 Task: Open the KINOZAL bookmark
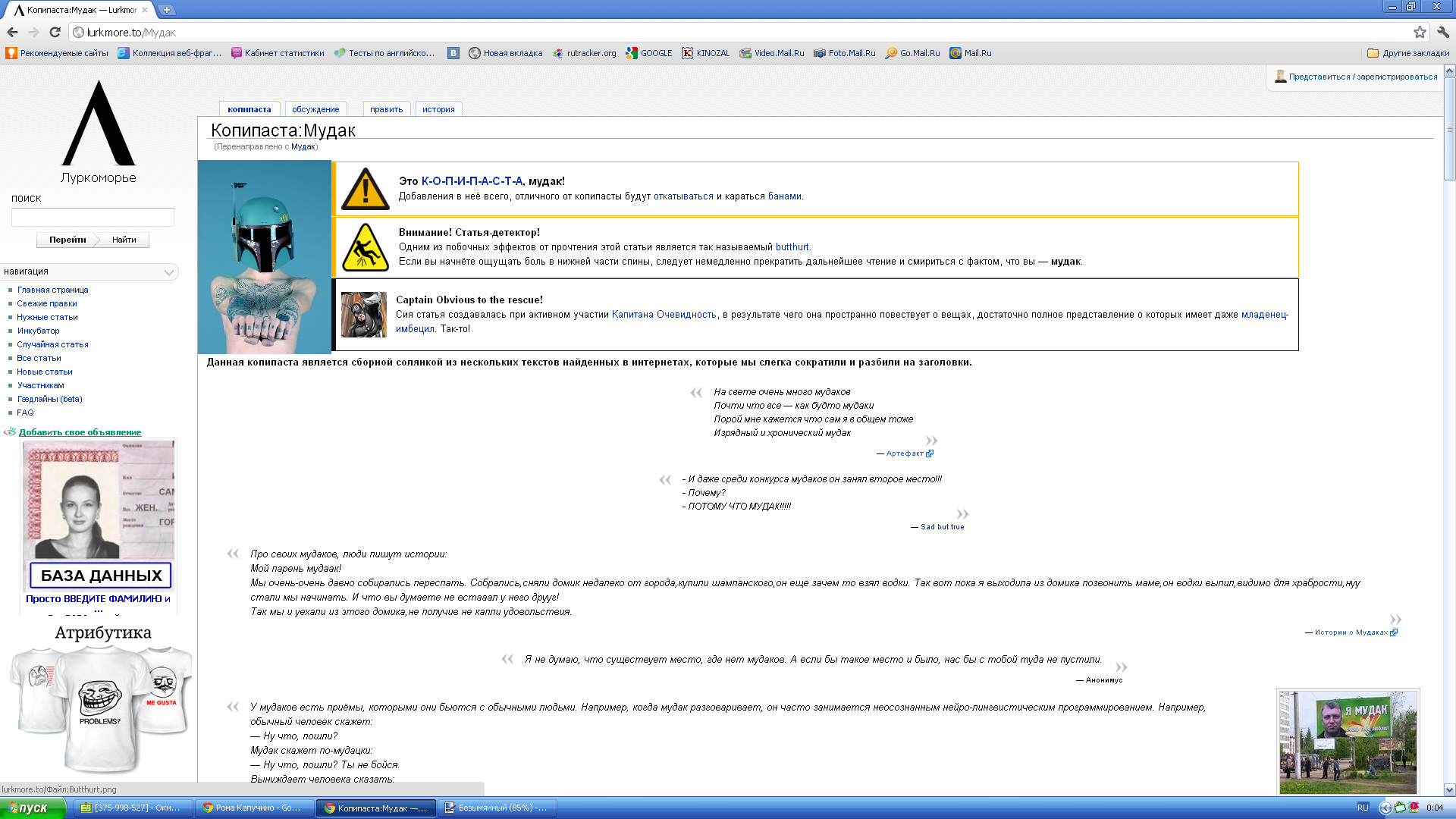pyautogui.click(x=705, y=53)
